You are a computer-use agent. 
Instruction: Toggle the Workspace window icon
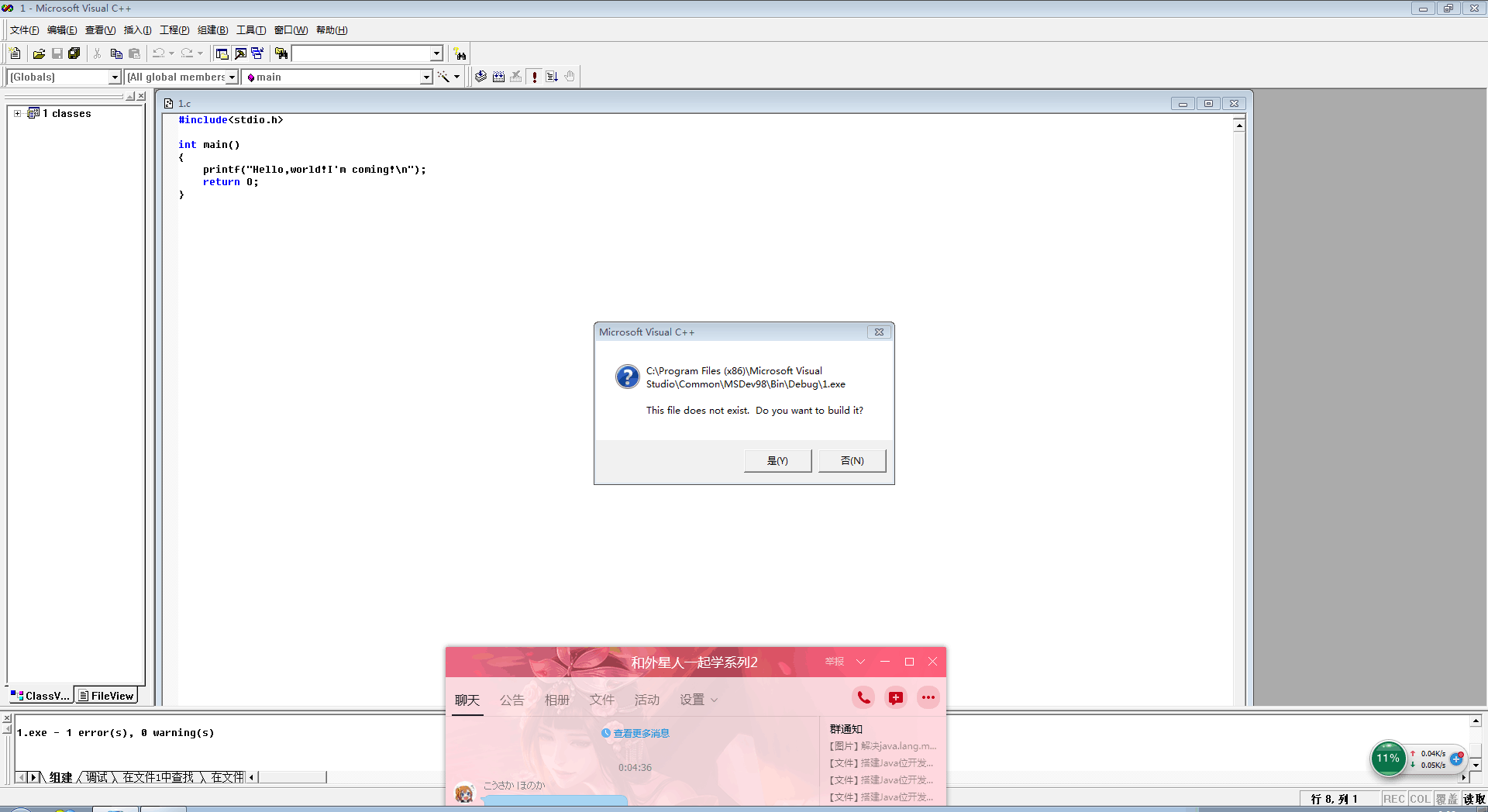pos(222,53)
